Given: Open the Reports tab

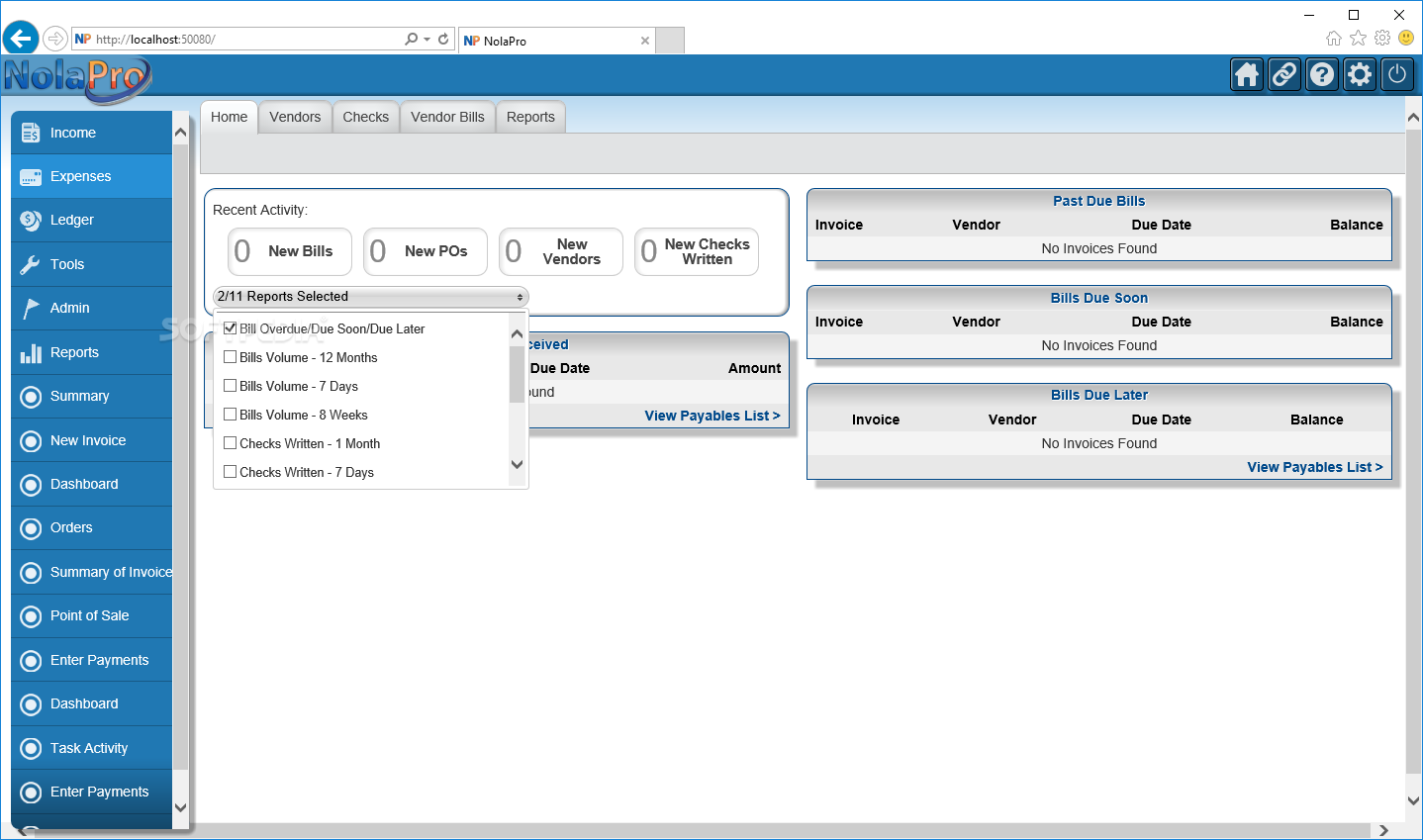Looking at the screenshot, I should (x=530, y=117).
